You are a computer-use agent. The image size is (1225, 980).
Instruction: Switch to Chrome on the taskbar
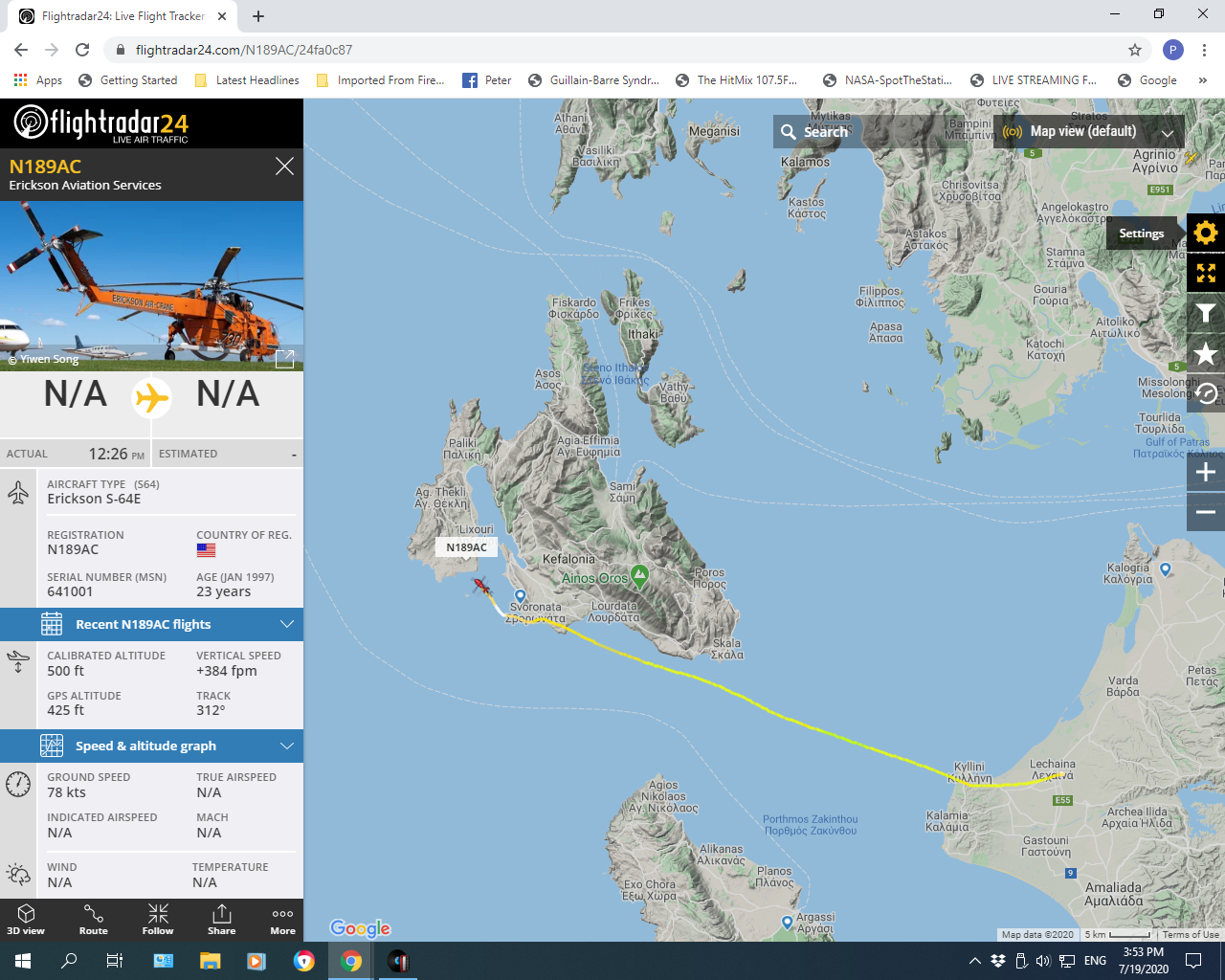351,961
